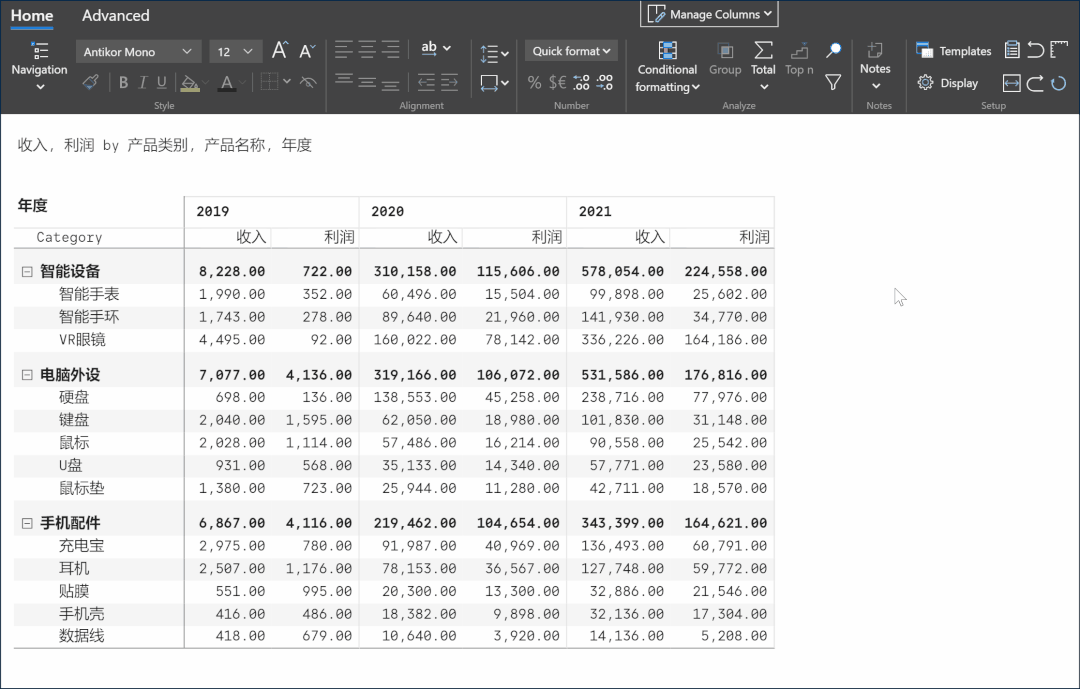This screenshot has height=689, width=1080.
Task: Toggle underline formatting
Action: coord(162,83)
